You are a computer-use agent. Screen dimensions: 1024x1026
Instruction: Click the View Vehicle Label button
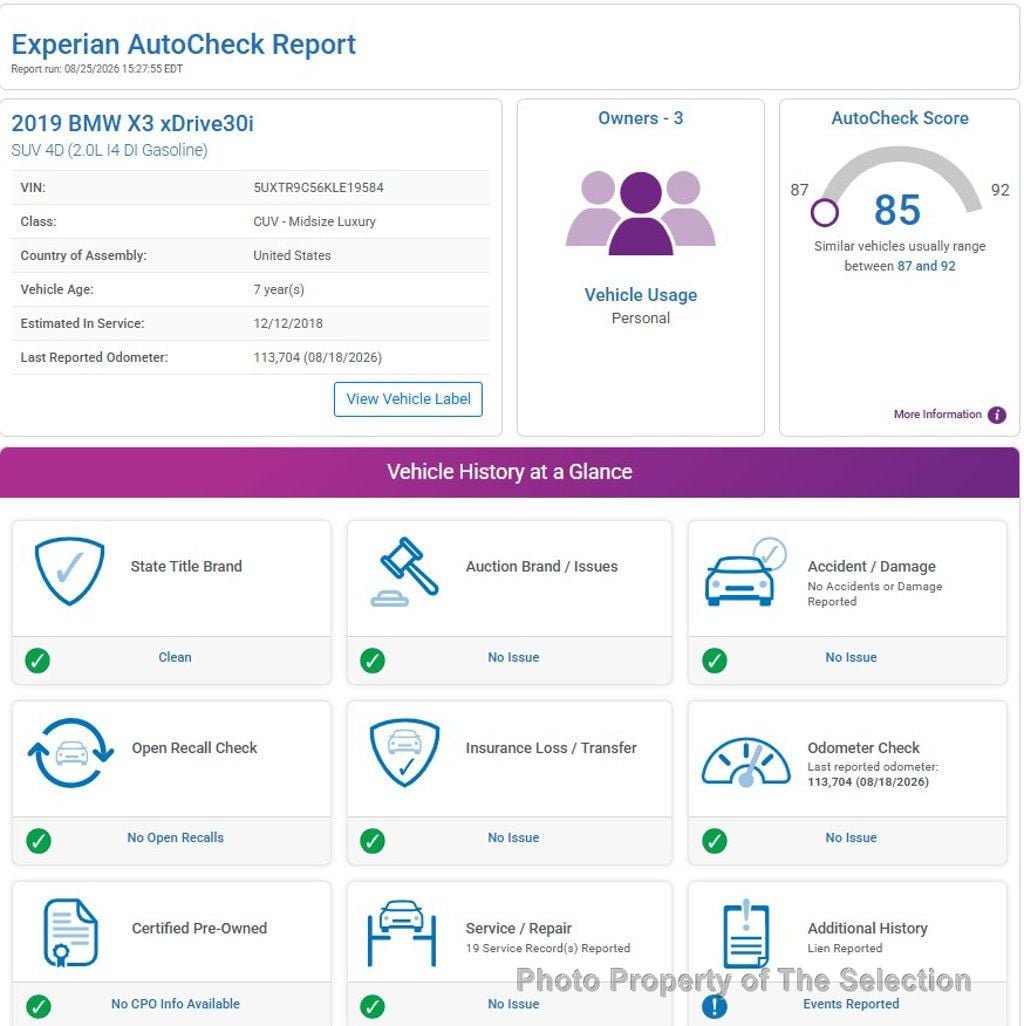coord(408,399)
